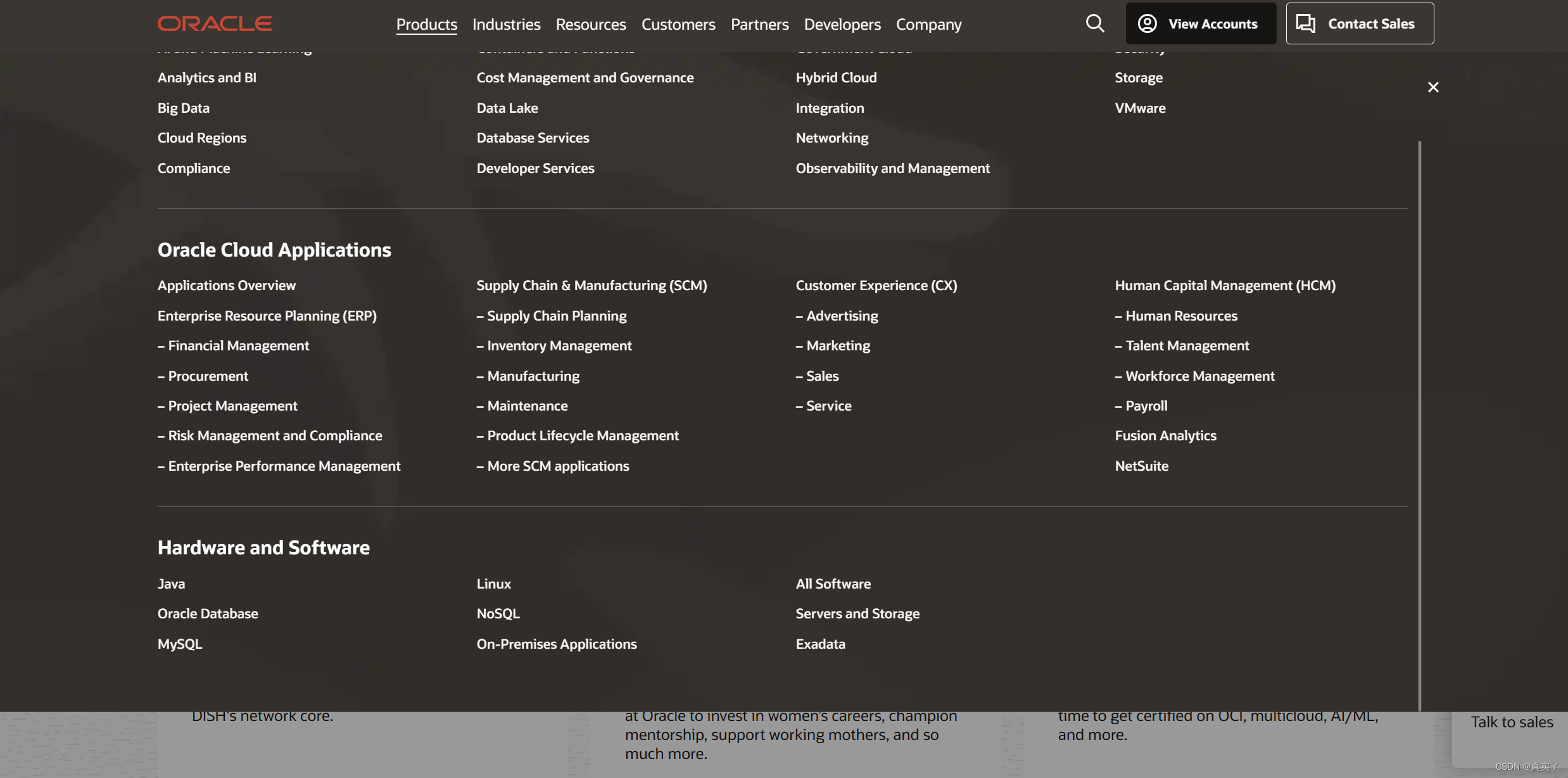
Task: Open the Exadata link
Action: click(820, 644)
